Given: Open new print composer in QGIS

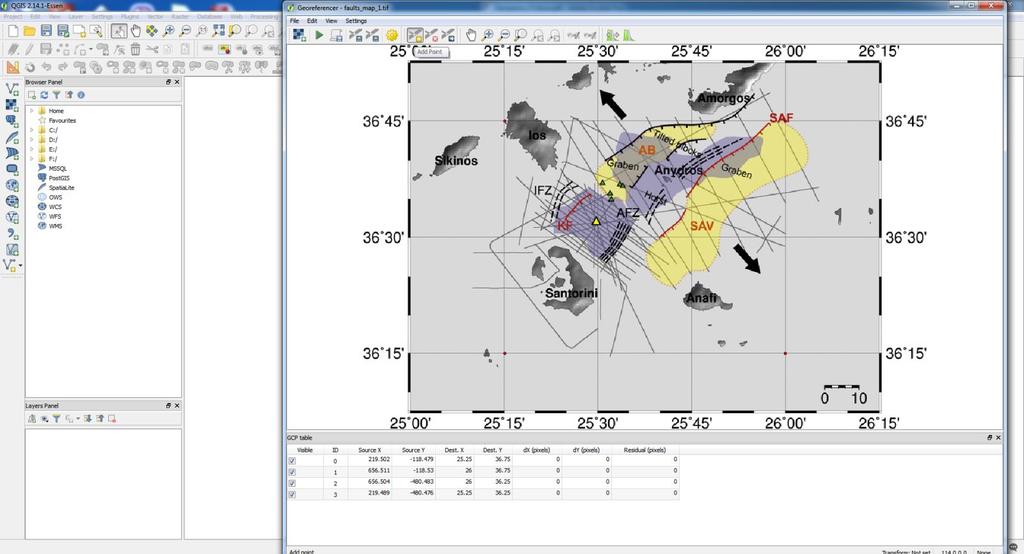Looking at the screenshot, I should 79,31.
